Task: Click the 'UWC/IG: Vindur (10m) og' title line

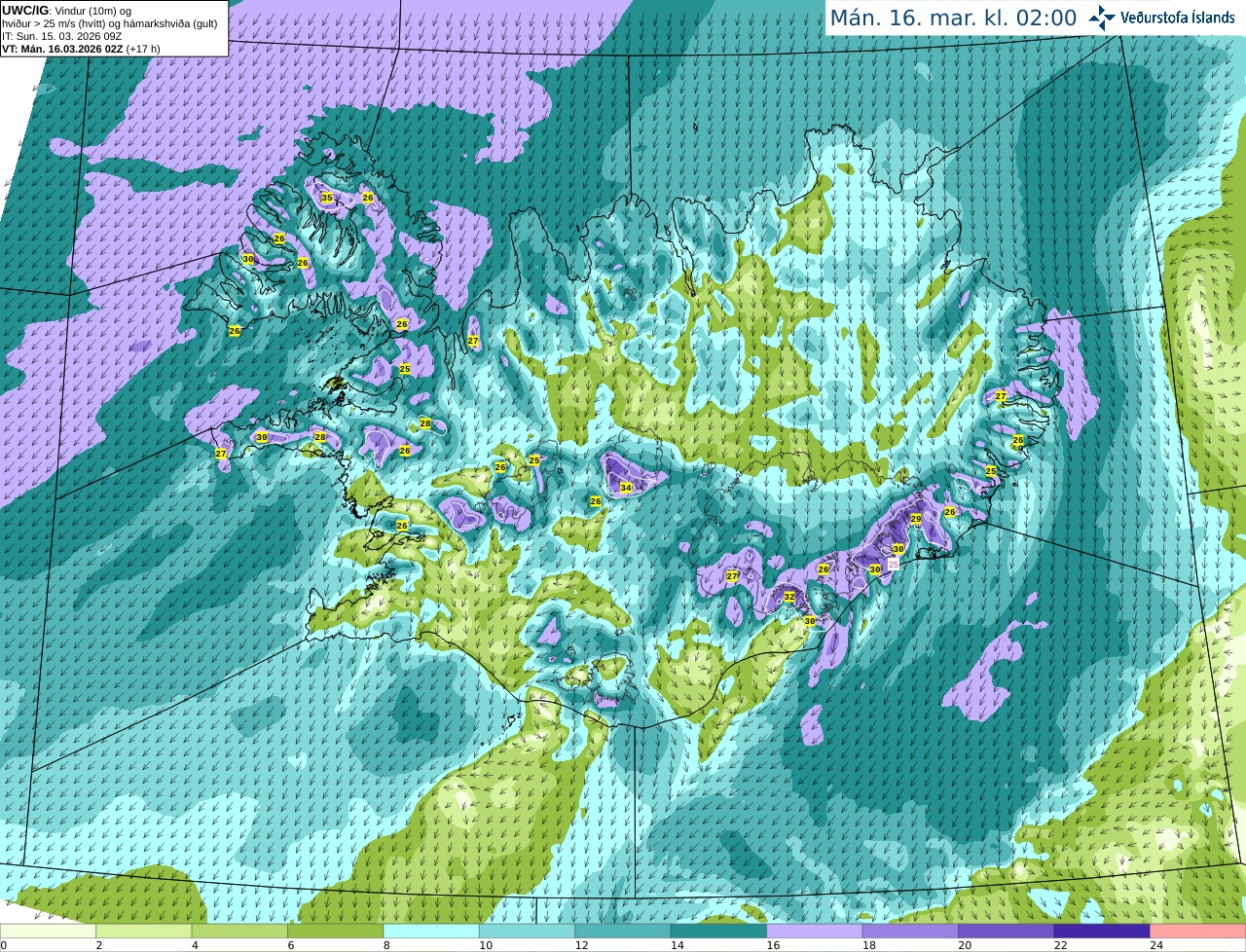Action: point(67,11)
